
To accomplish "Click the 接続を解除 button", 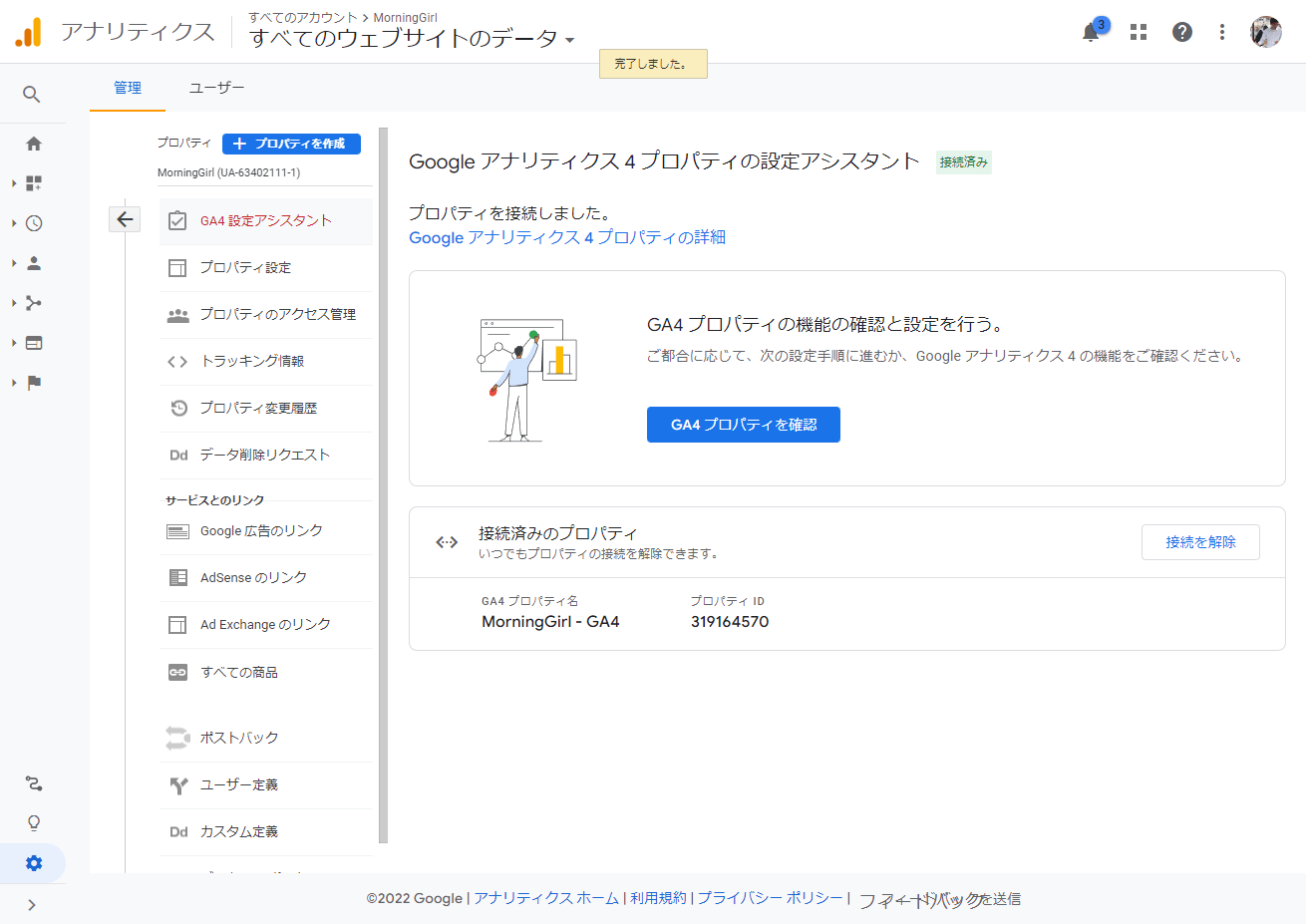I will (1200, 542).
